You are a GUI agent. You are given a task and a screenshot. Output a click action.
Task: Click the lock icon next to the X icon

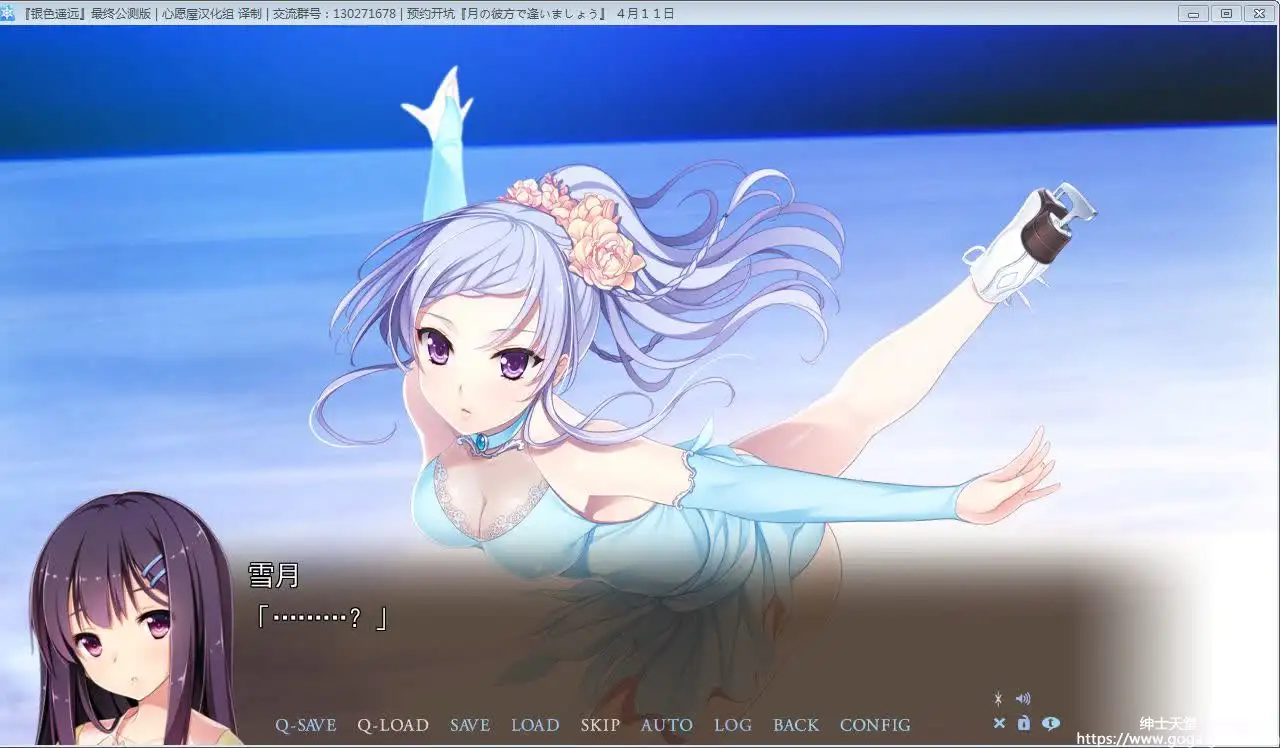pos(1023,723)
